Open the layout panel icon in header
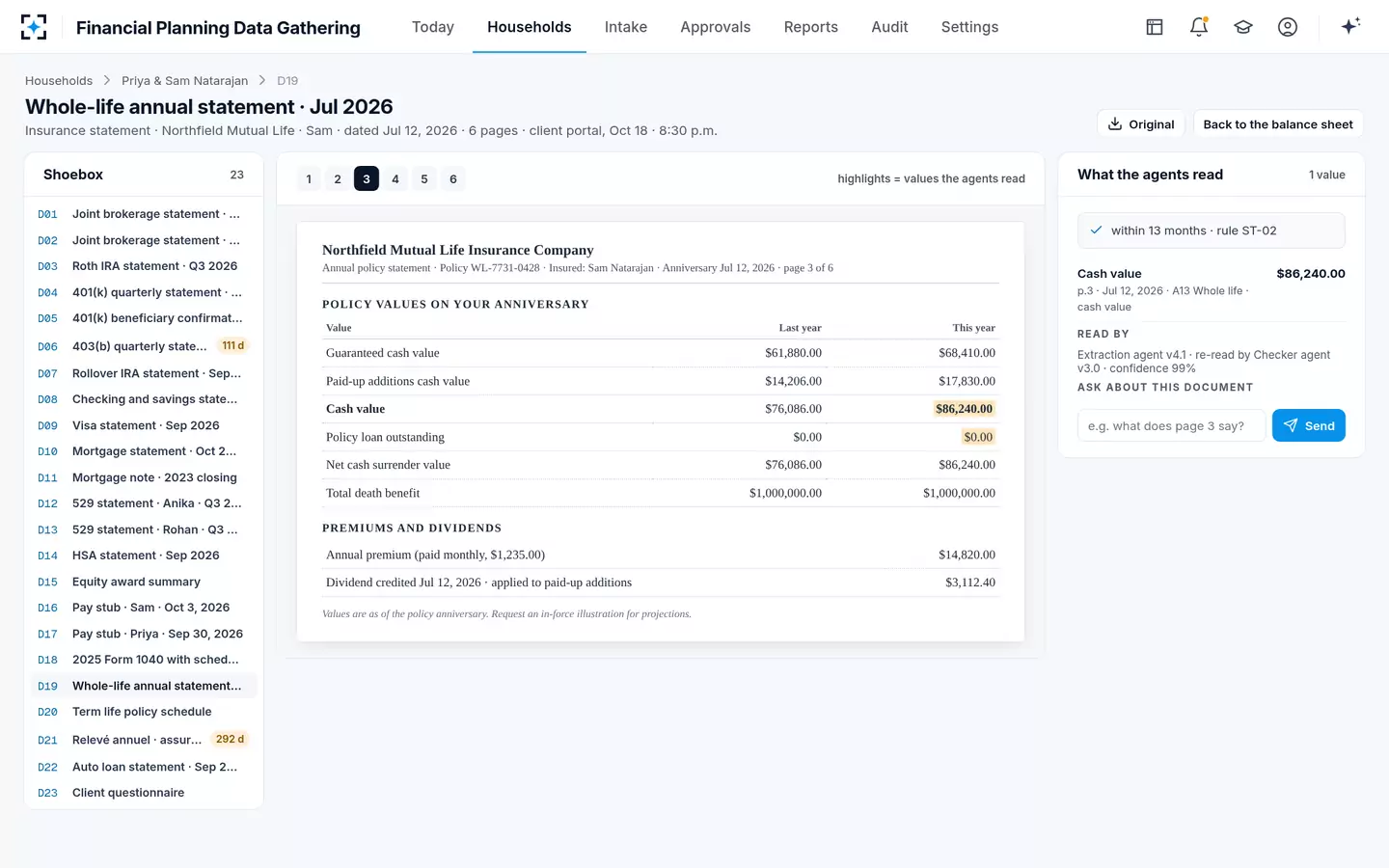1389x868 pixels. pos(1155,27)
